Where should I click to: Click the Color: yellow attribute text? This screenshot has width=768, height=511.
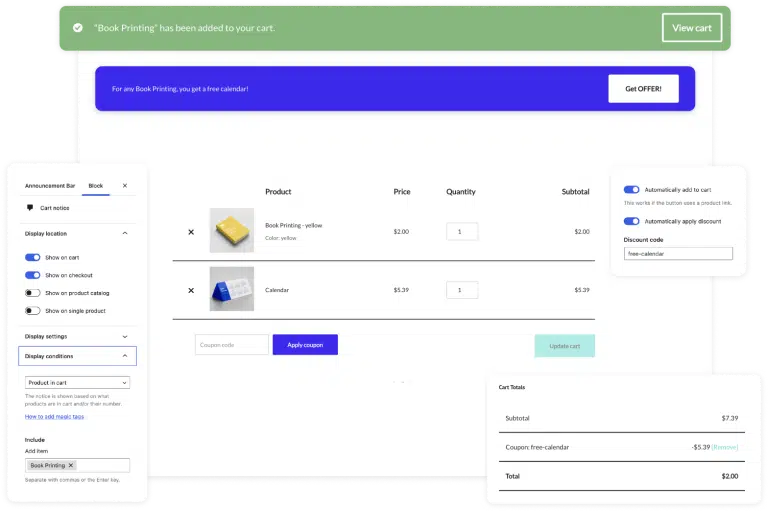[x=281, y=238]
